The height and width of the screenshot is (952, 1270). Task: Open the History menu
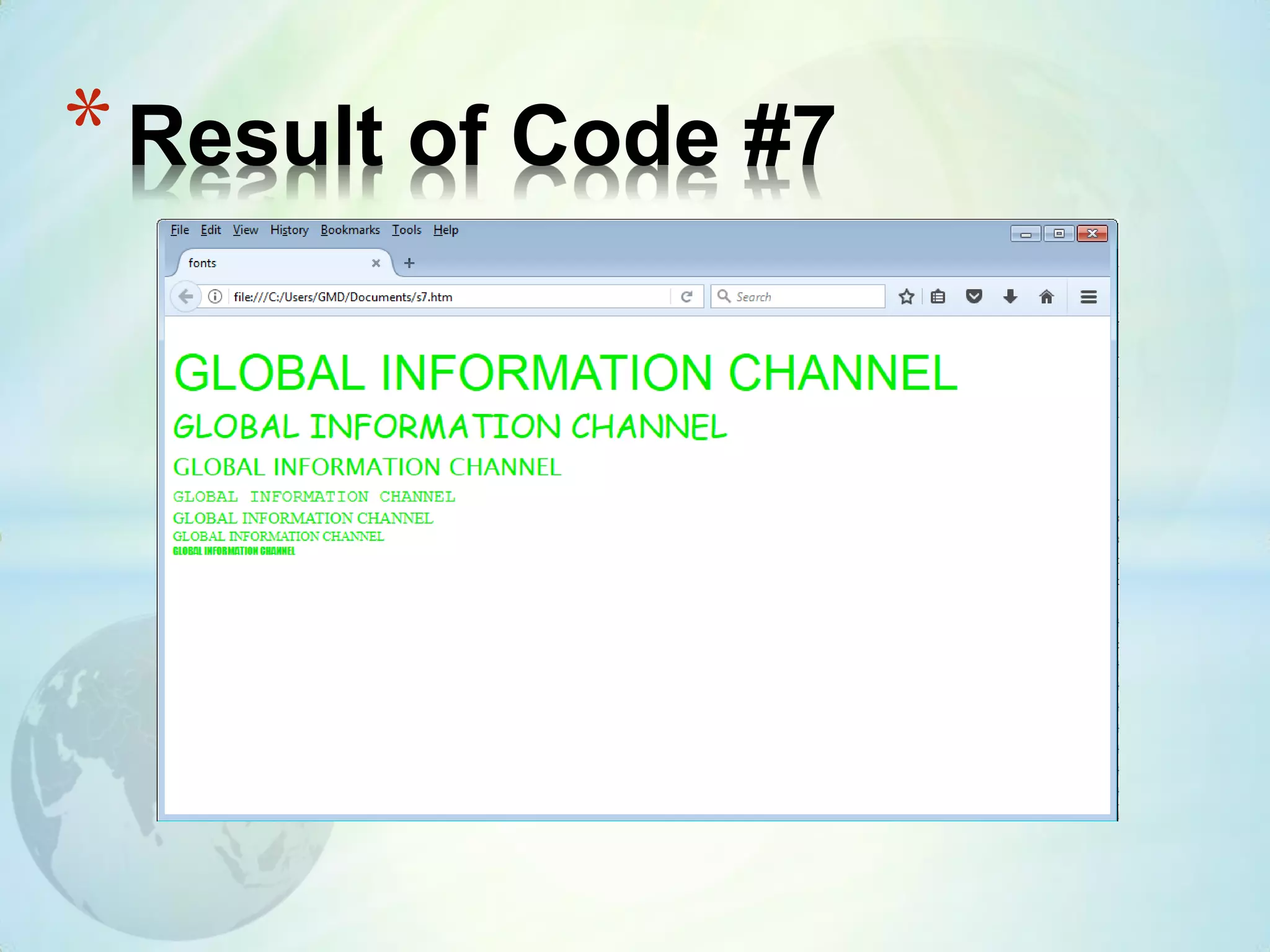[x=289, y=230]
